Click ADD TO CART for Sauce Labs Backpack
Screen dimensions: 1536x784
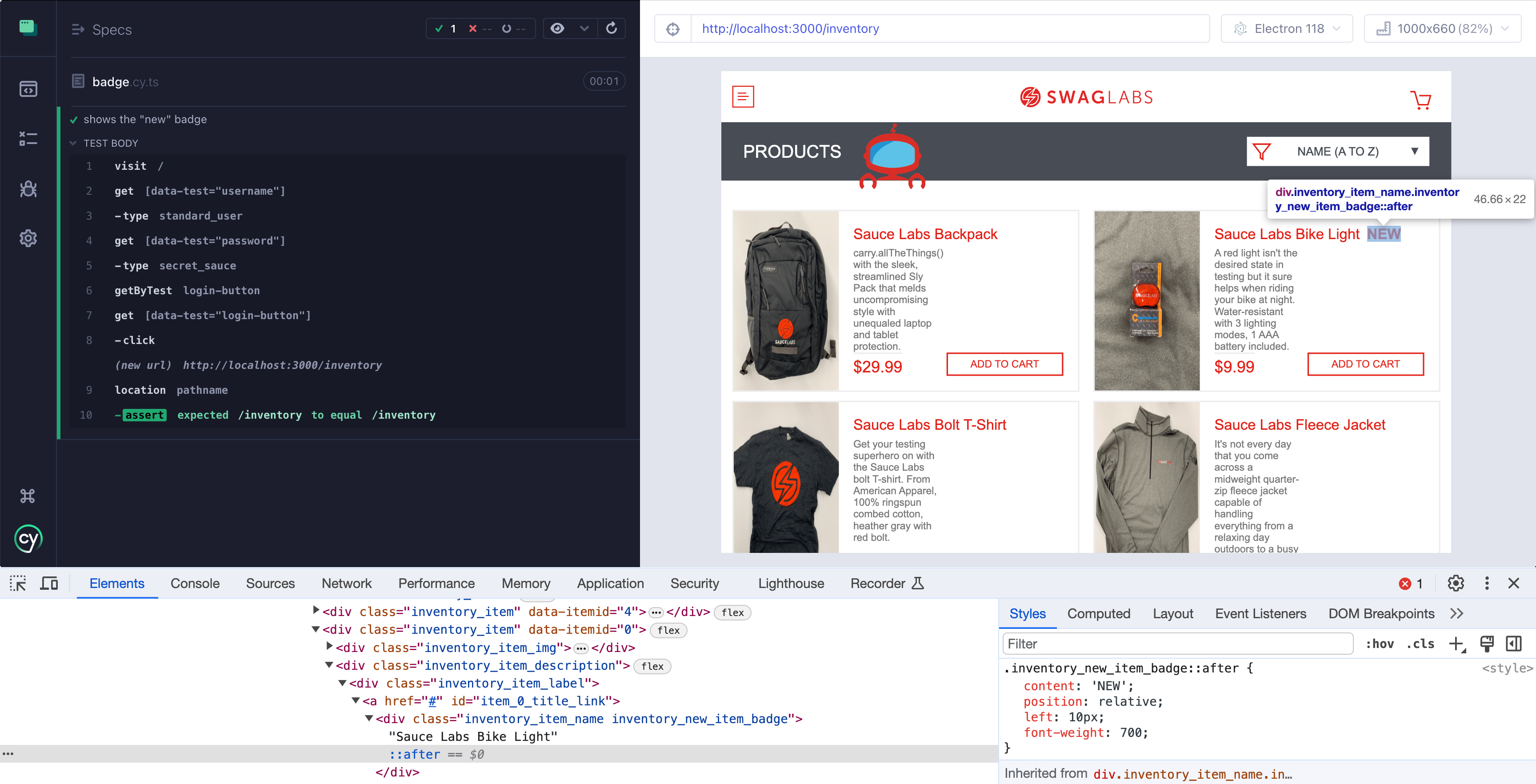click(1004, 364)
